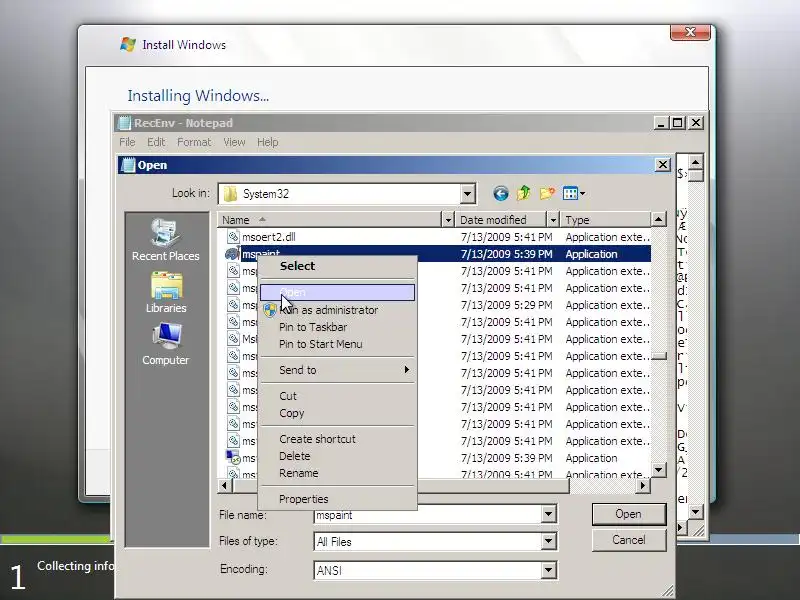Click file list vertical scrollbar down arrow
Screen dimensions: 800x600
[x=659, y=469]
